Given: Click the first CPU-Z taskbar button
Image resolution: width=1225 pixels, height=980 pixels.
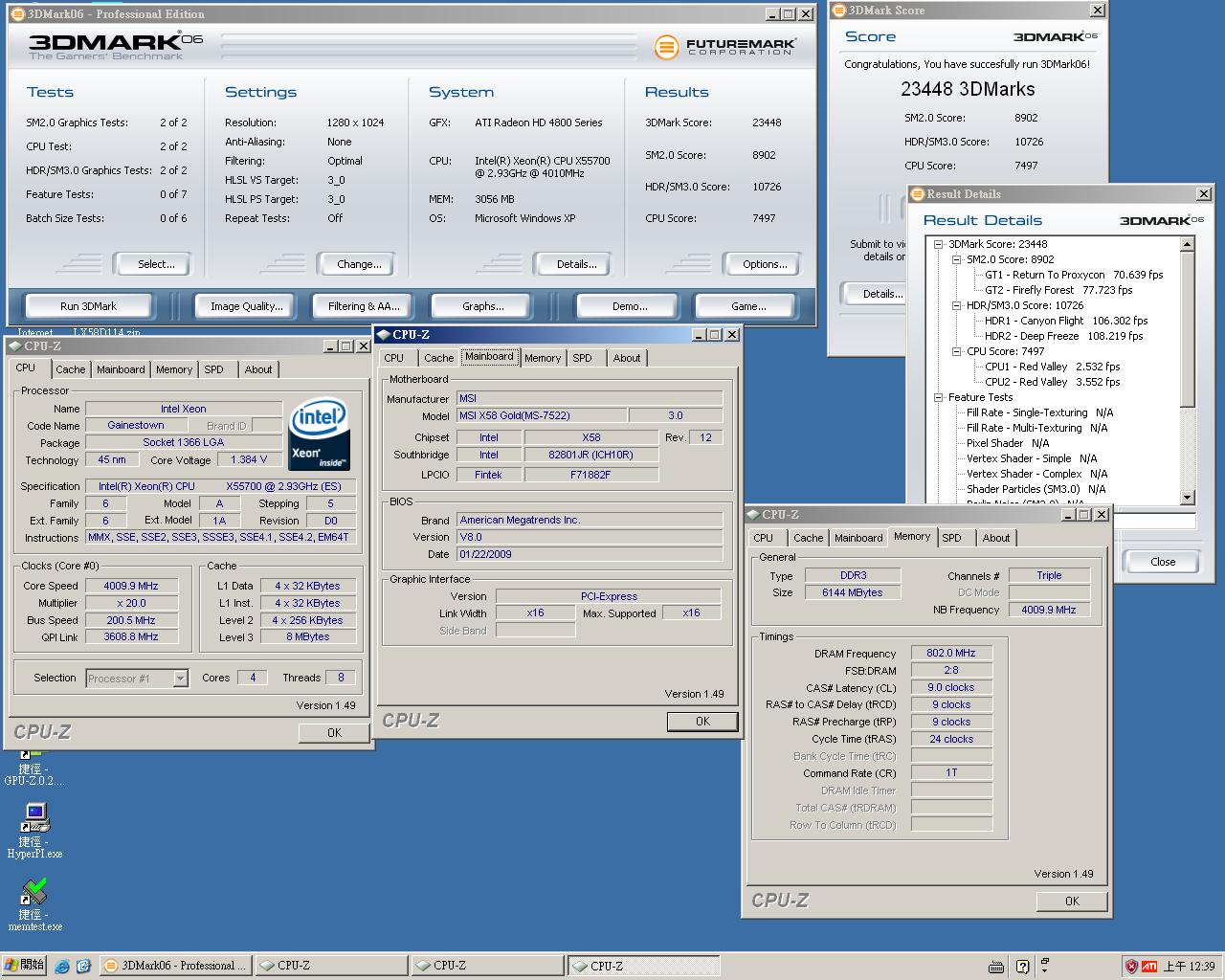Looking at the screenshot, I should (331, 966).
